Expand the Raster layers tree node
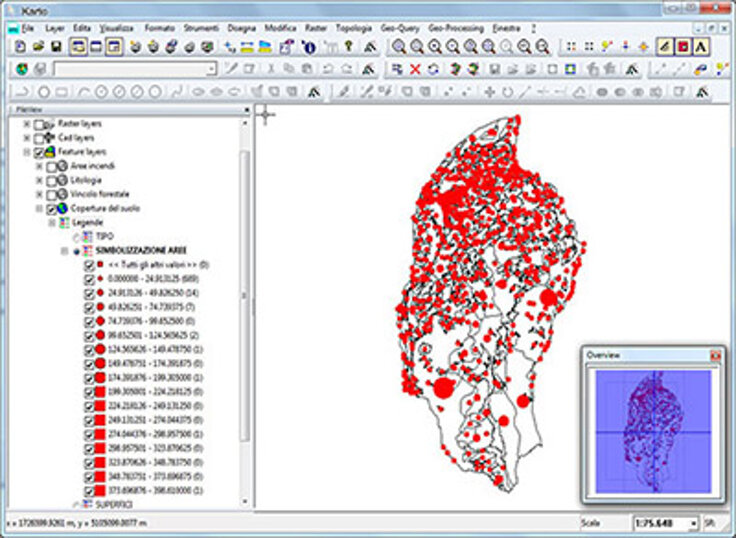 tap(26, 124)
